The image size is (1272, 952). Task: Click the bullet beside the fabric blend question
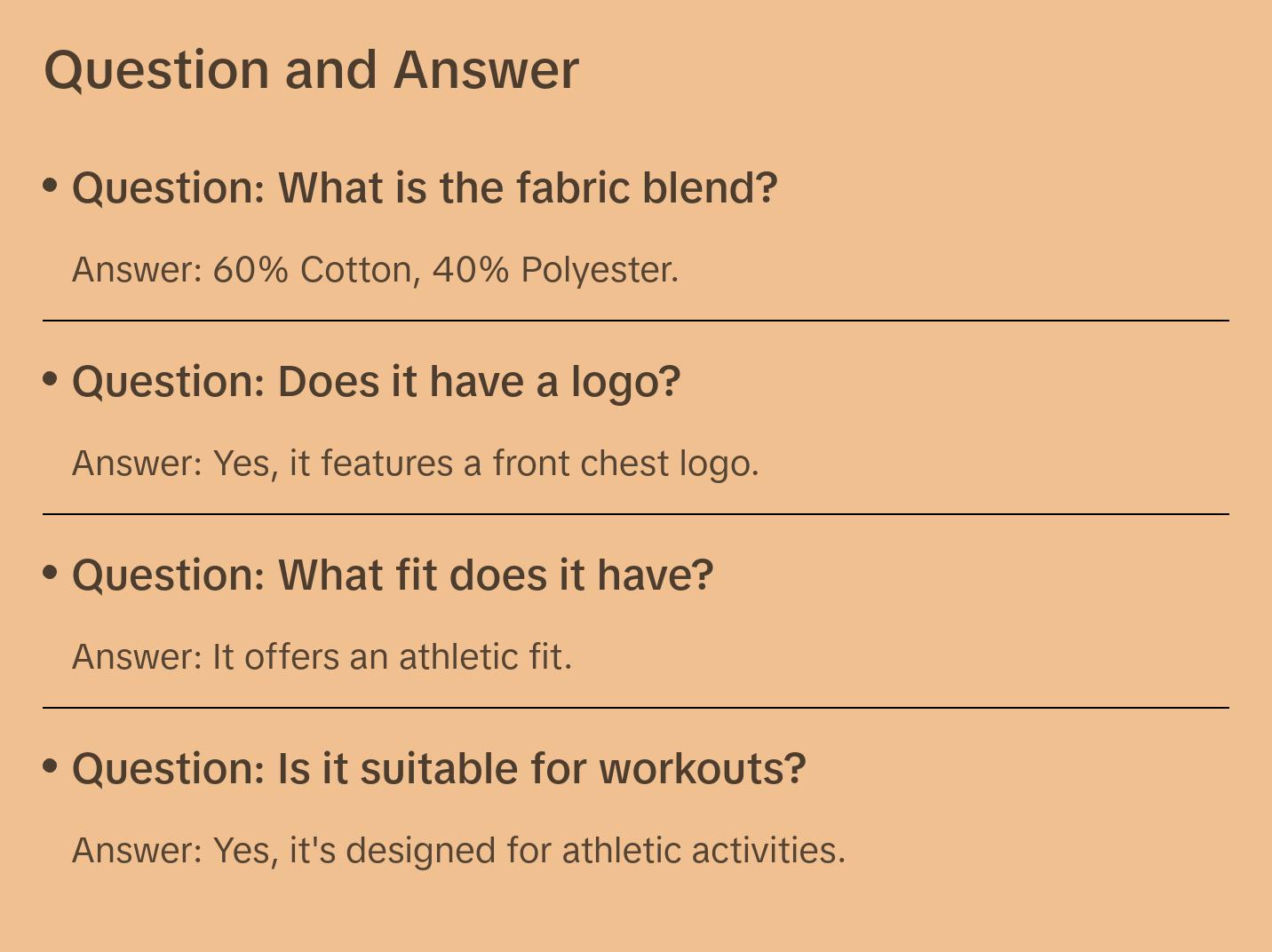coord(51,186)
